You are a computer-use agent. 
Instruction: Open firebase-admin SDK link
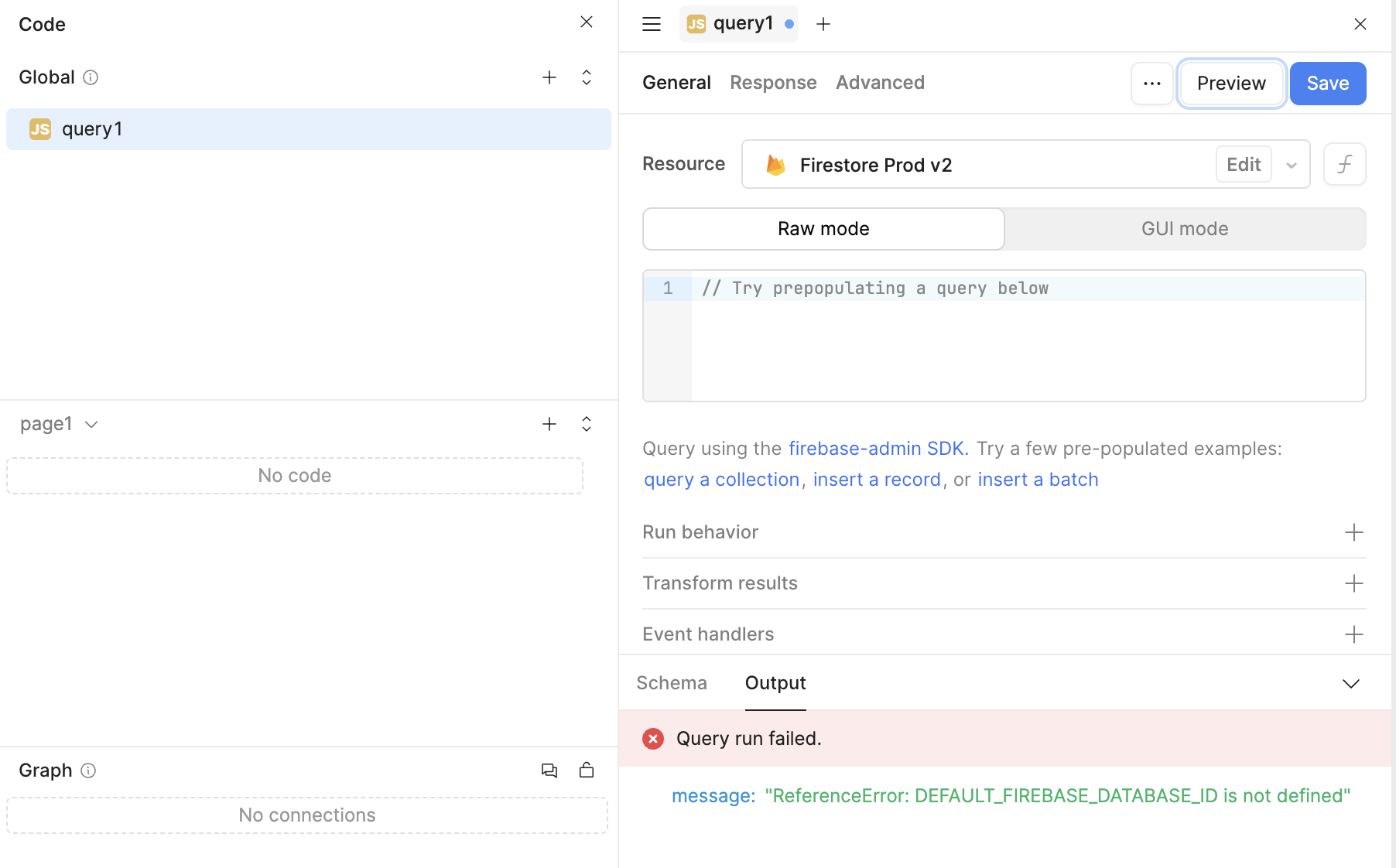coord(878,449)
